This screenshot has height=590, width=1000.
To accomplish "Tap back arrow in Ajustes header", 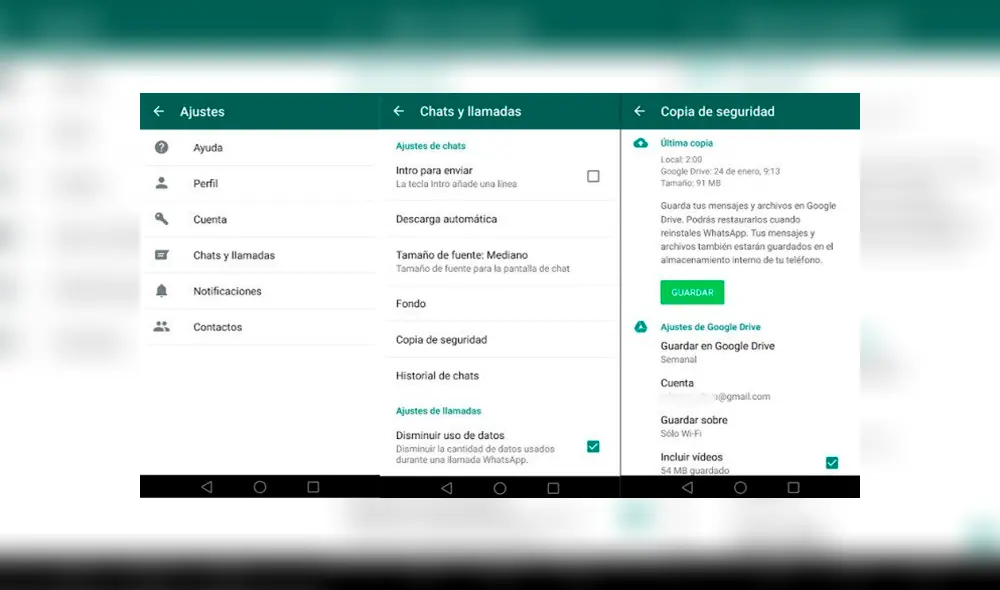I will 158,111.
